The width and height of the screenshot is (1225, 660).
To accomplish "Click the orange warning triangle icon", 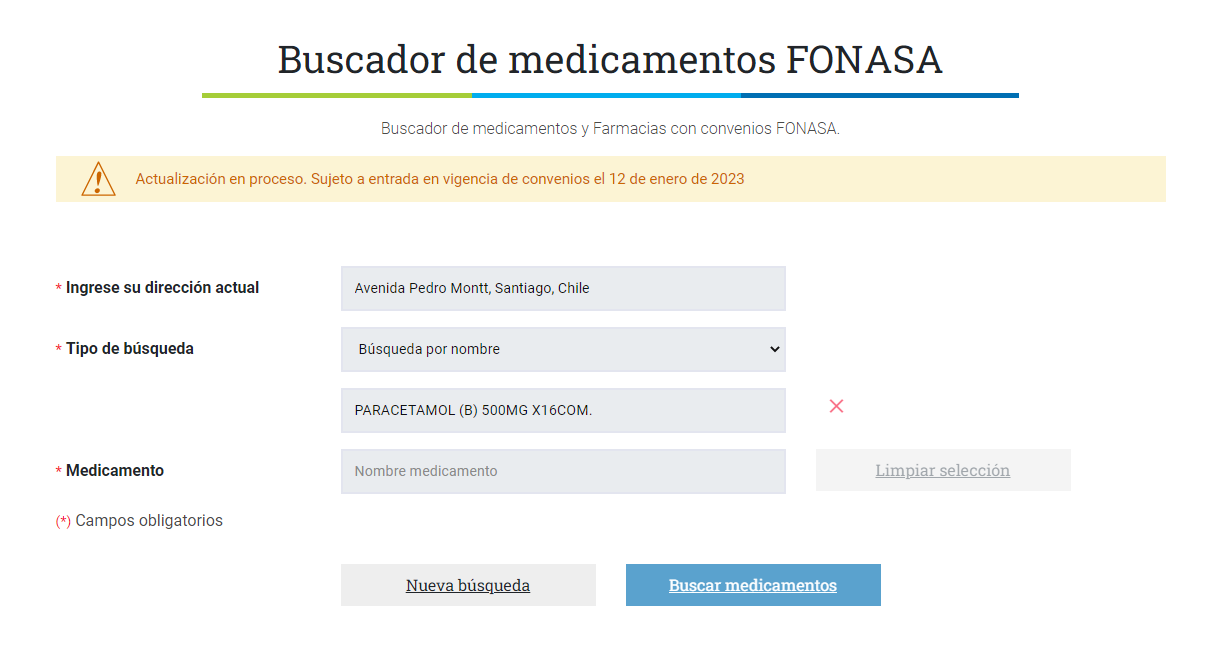I will pyautogui.click(x=98, y=179).
